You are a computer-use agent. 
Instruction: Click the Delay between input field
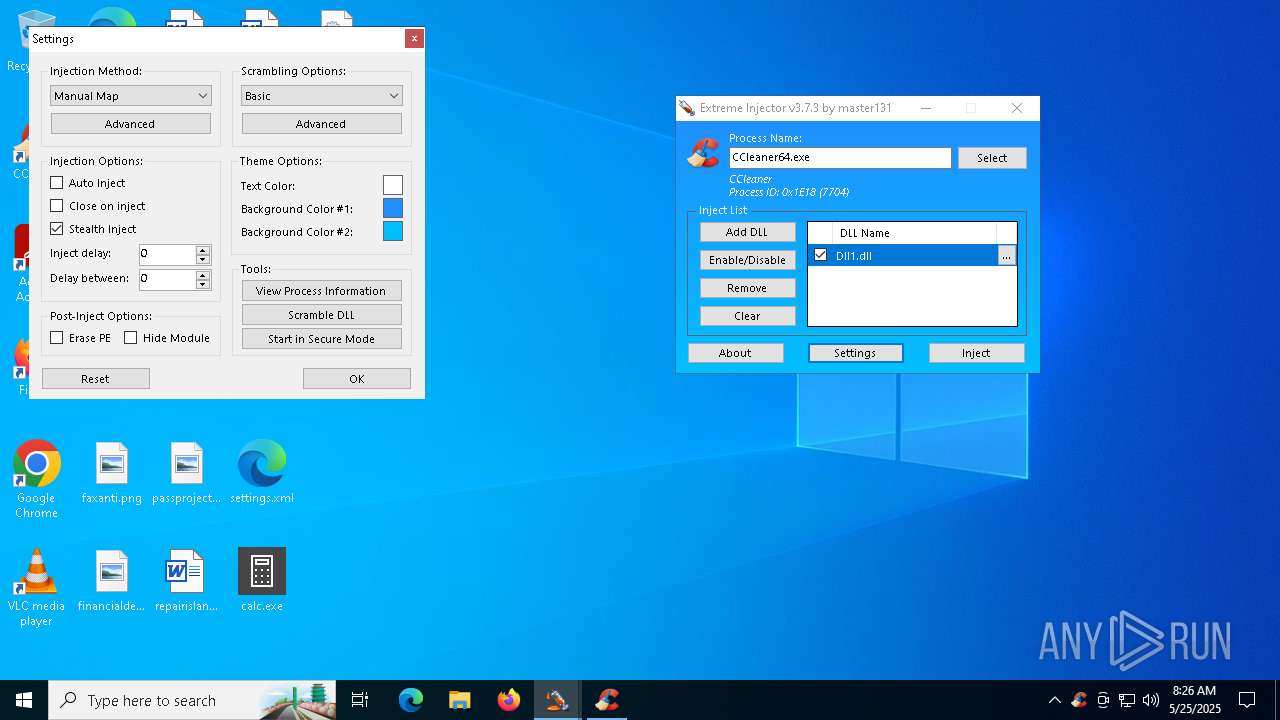(167, 280)
